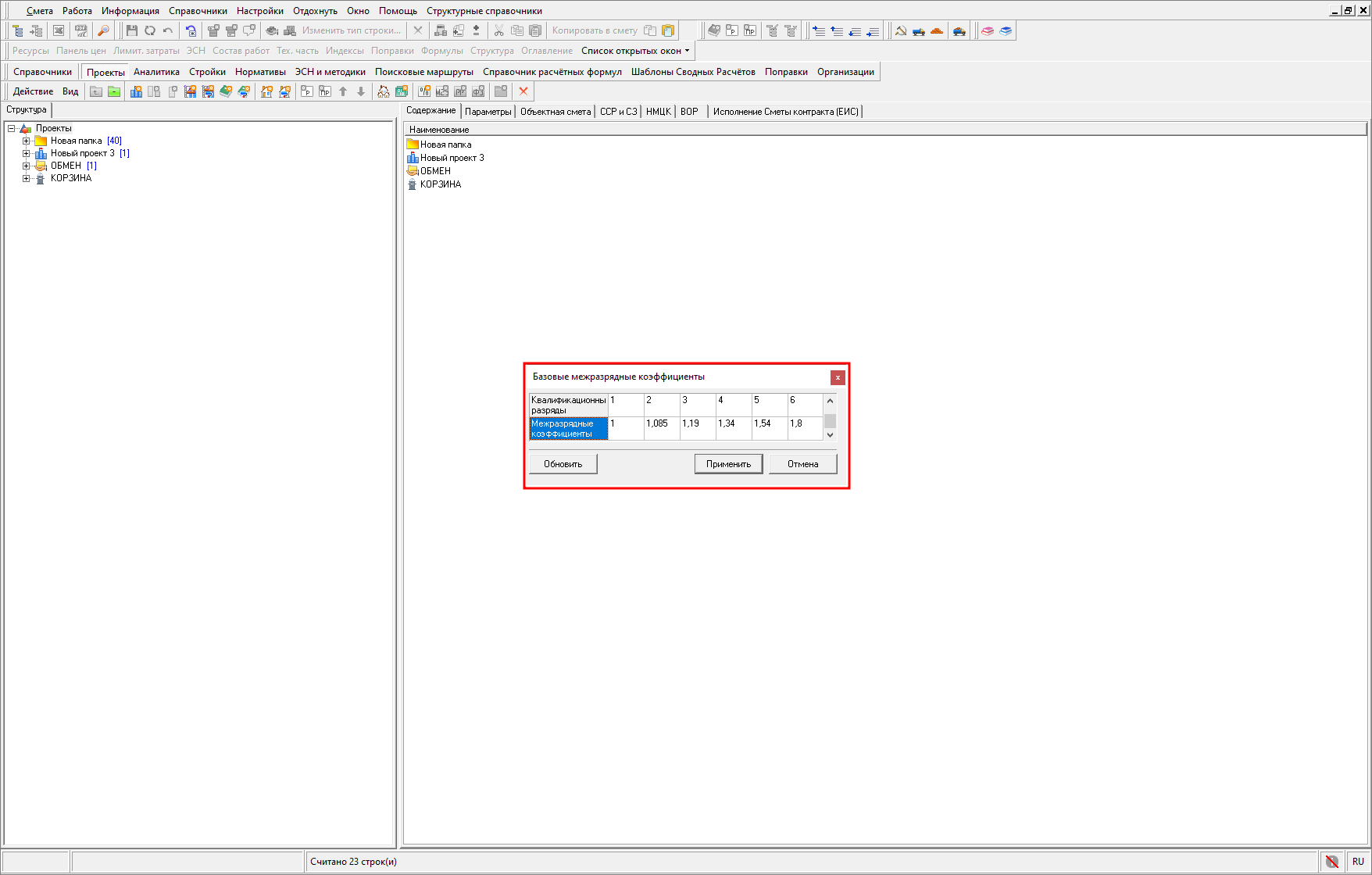Open the 'Справочники' menu
Screen dimensions: 1372x875
click(198, 11)
